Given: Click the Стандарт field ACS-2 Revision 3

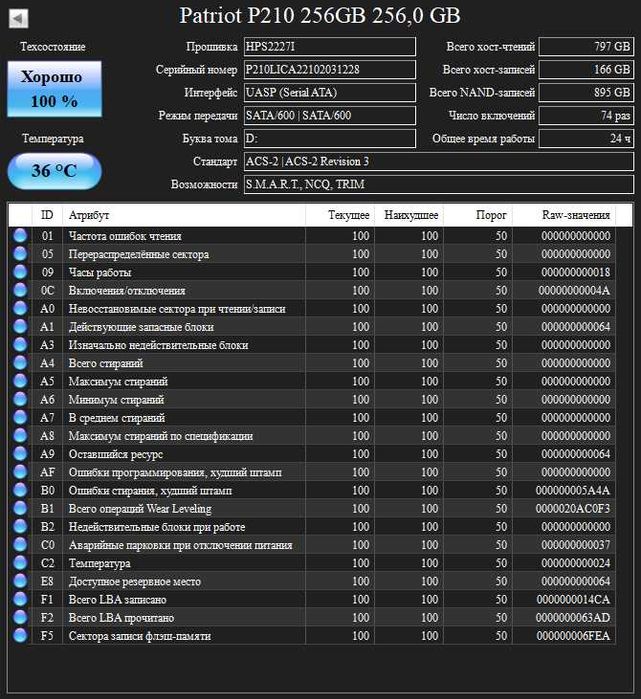Looking at the screenshot, I should [x=439, y=161].
